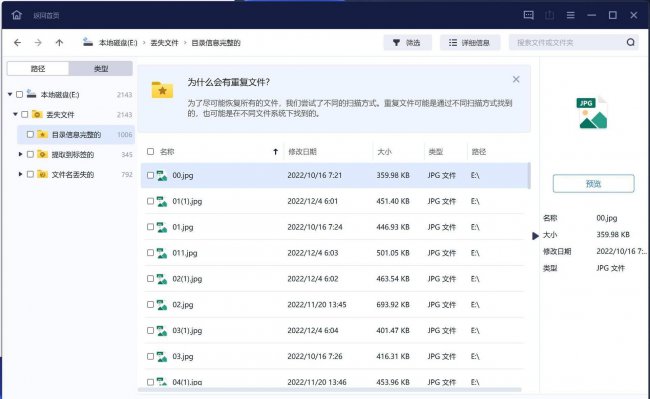Click the 02(1).jpg file image icon

tap(162, 279)
